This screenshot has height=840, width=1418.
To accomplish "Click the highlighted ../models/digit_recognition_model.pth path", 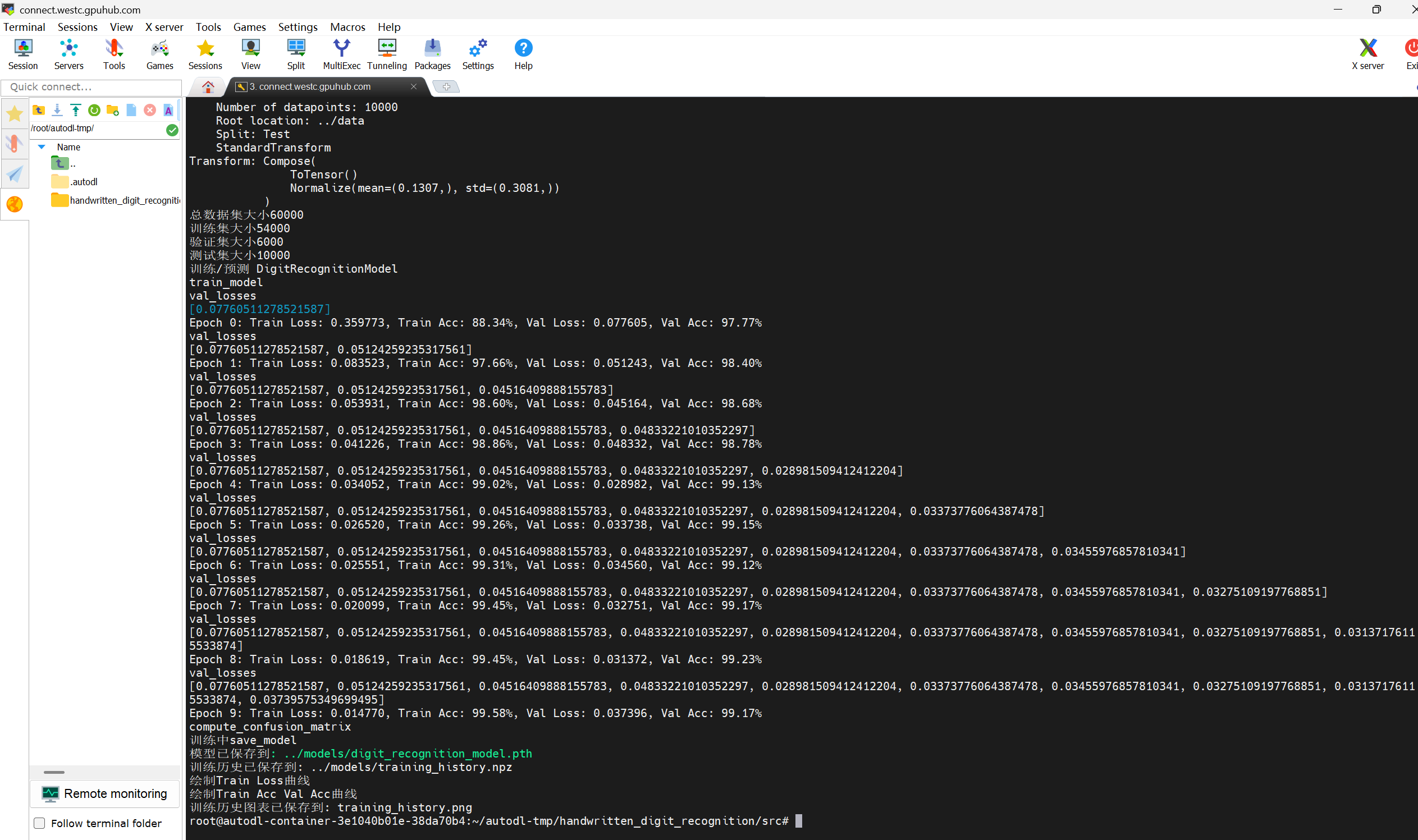I will pos(408,754).
